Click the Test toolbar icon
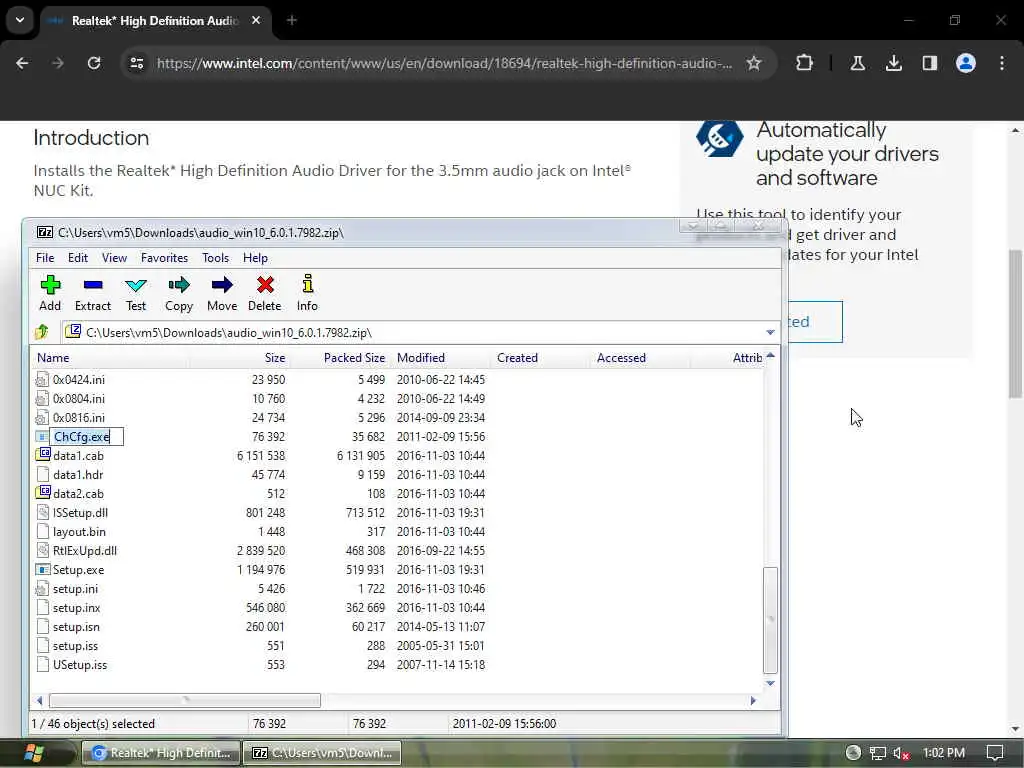Viewport: 1024px width, 768px height. point(136,285)
